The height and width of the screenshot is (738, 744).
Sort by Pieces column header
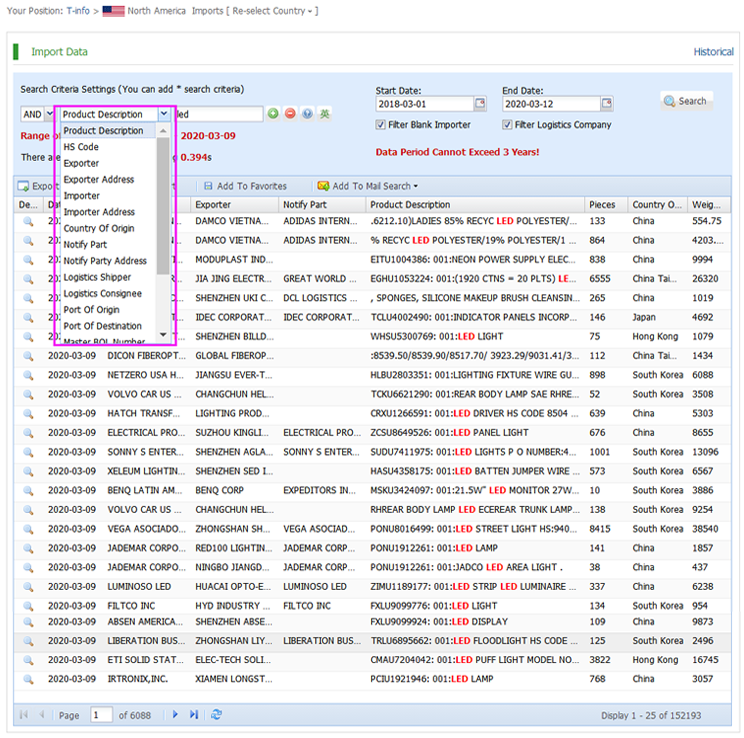[606, 205]
